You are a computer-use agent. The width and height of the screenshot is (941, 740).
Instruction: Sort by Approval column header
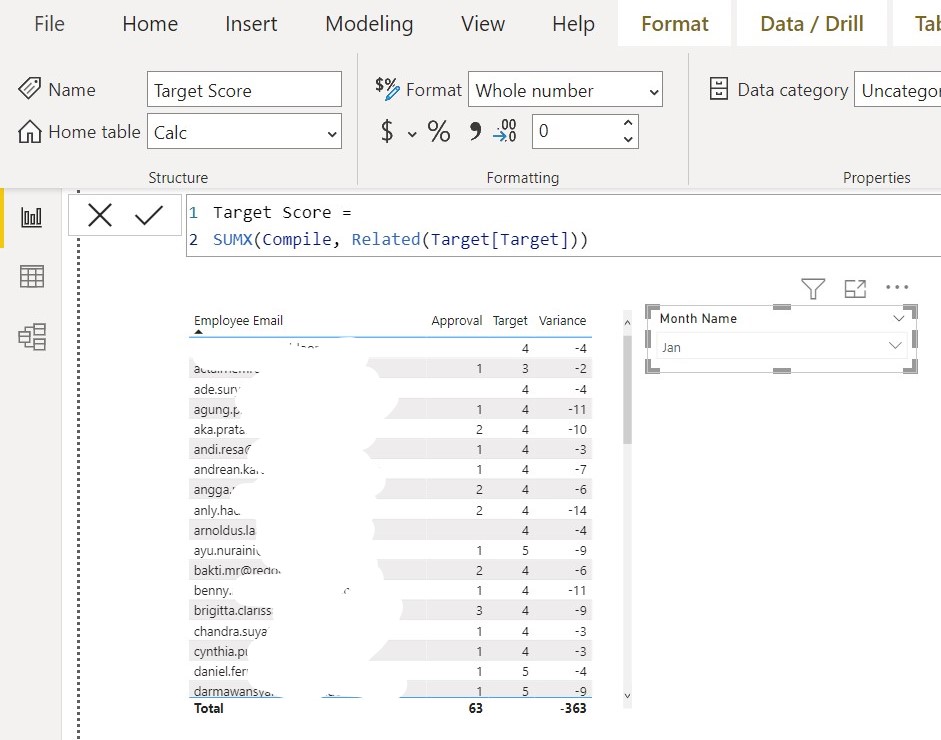pyautogui.click(x=456, y=320)
